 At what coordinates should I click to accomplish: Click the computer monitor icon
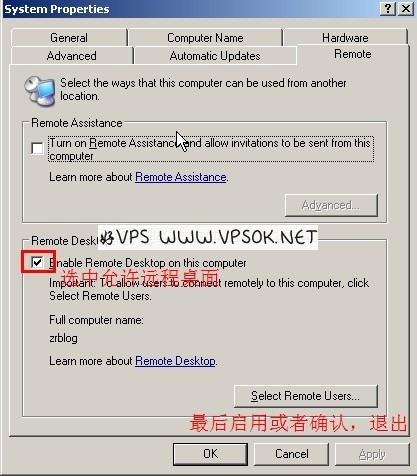tap(40, 91)
